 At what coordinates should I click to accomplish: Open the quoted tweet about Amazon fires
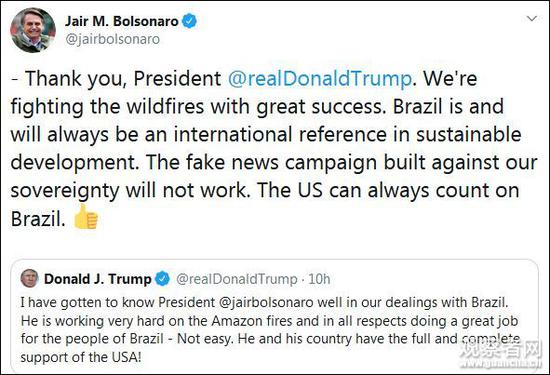[x=274, y=316]
